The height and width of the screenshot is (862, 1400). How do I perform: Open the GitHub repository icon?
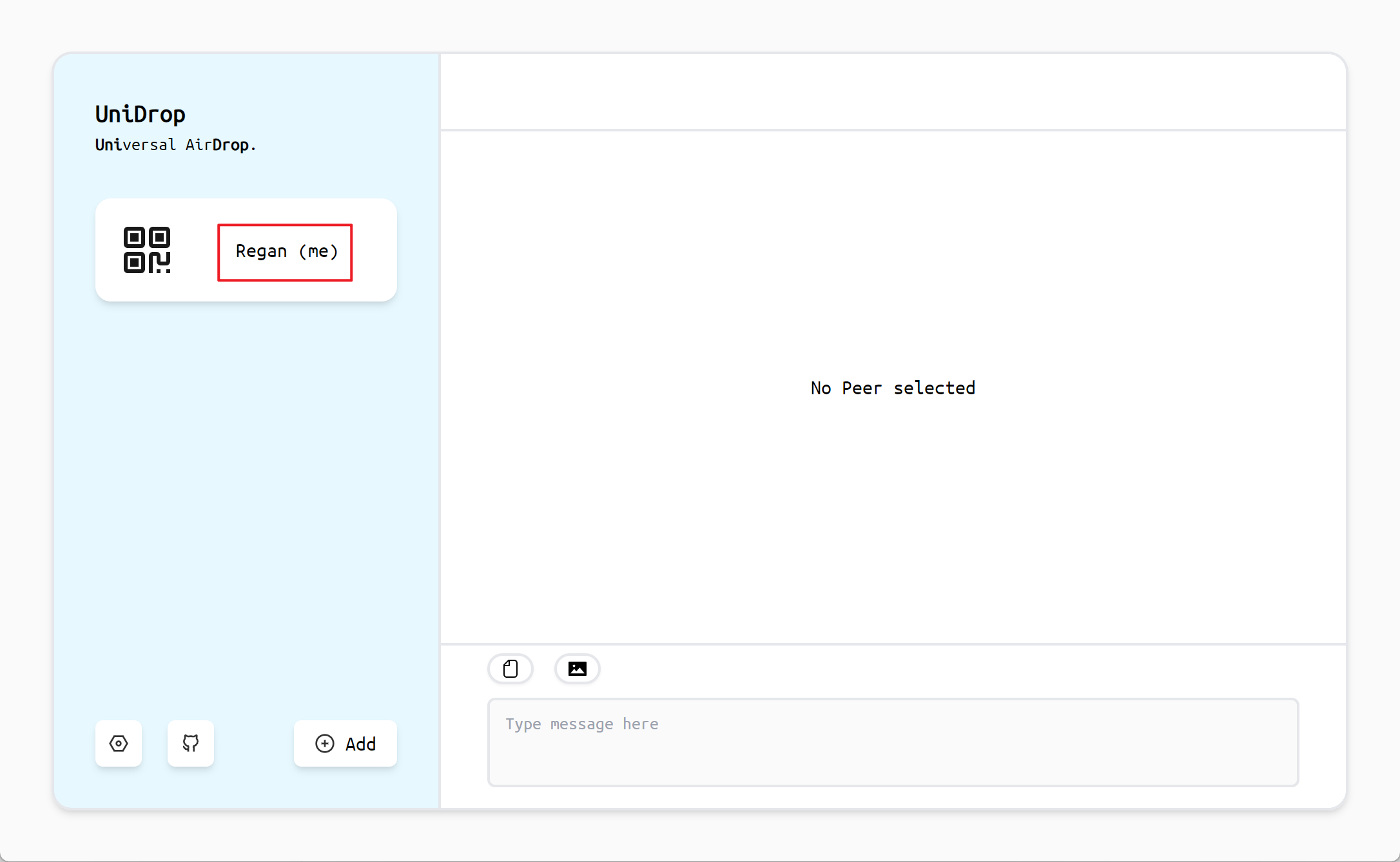coord(191,743)
